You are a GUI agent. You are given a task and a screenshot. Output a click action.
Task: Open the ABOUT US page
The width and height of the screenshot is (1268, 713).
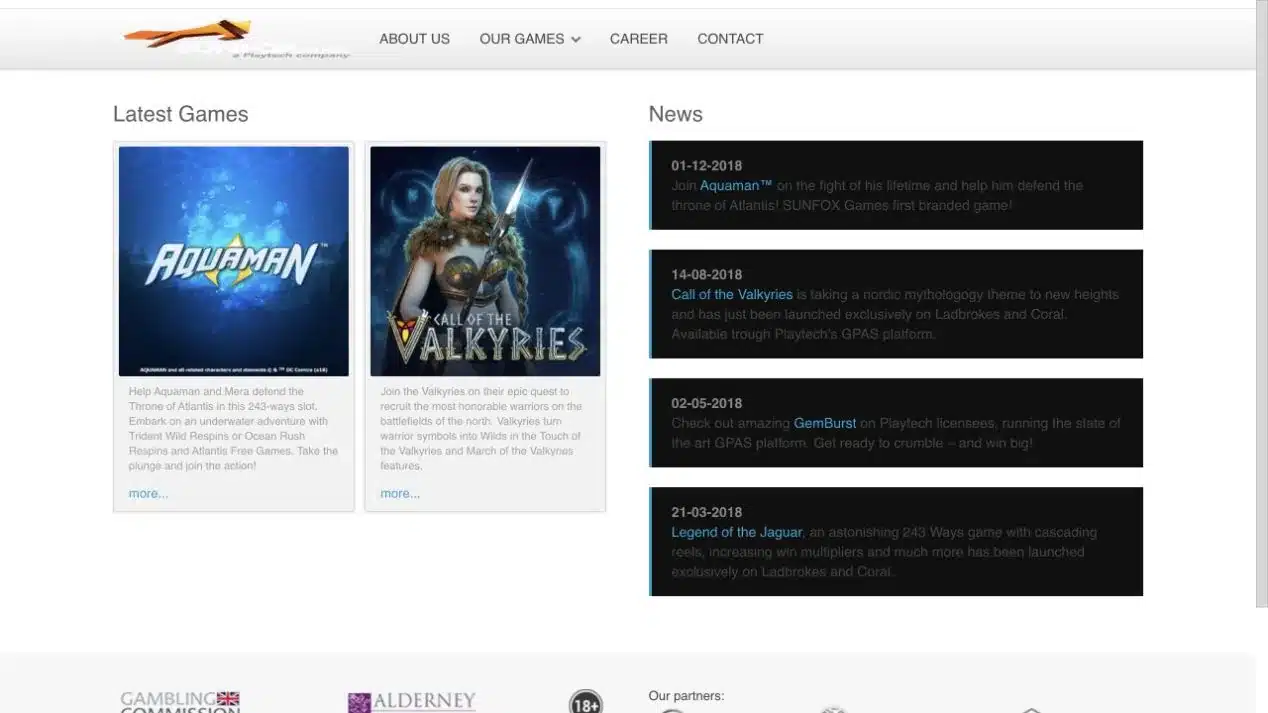point(414,39)
